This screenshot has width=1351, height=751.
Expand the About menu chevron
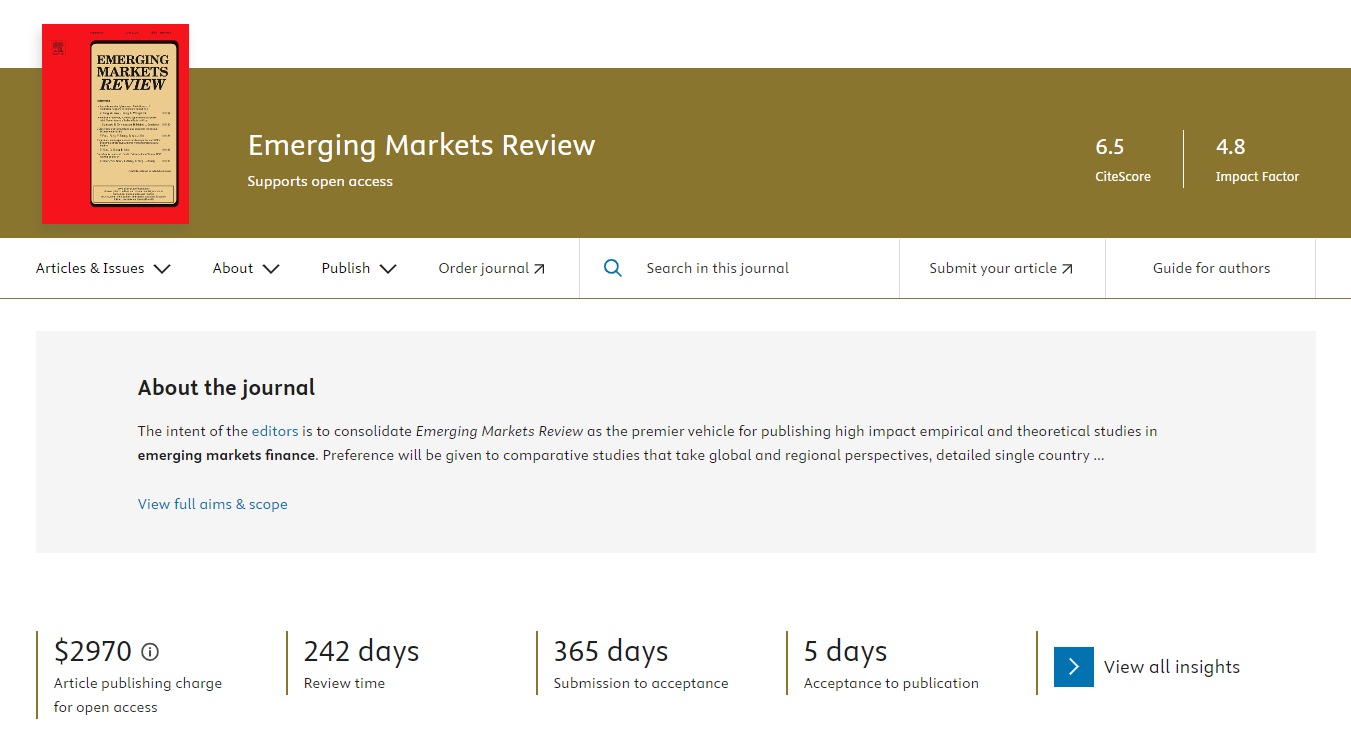[270, 268]
